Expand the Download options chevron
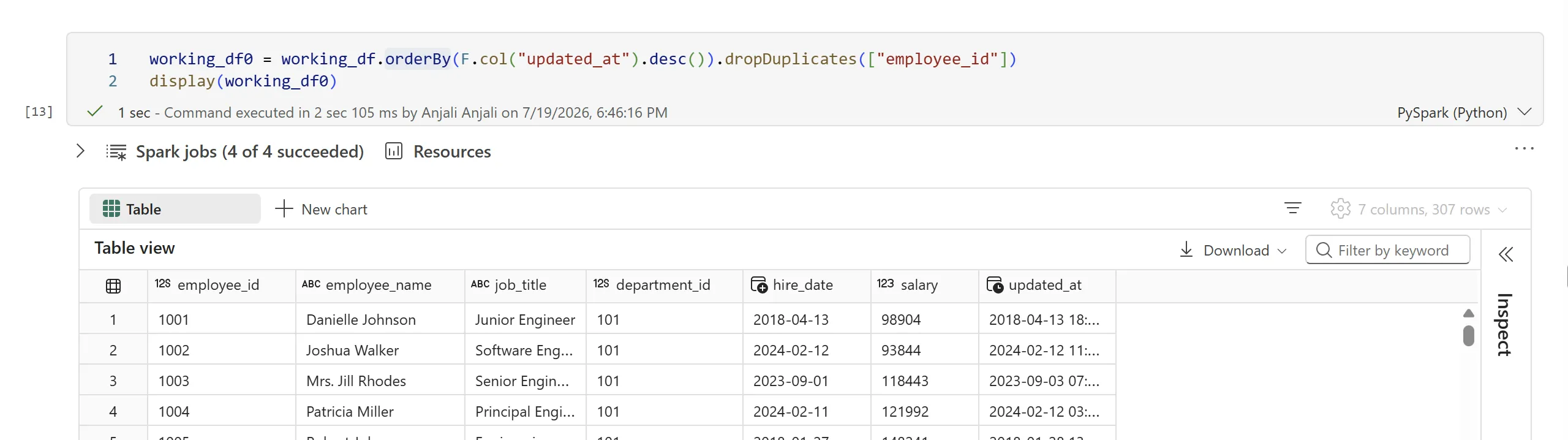 tap(1282, 251)
